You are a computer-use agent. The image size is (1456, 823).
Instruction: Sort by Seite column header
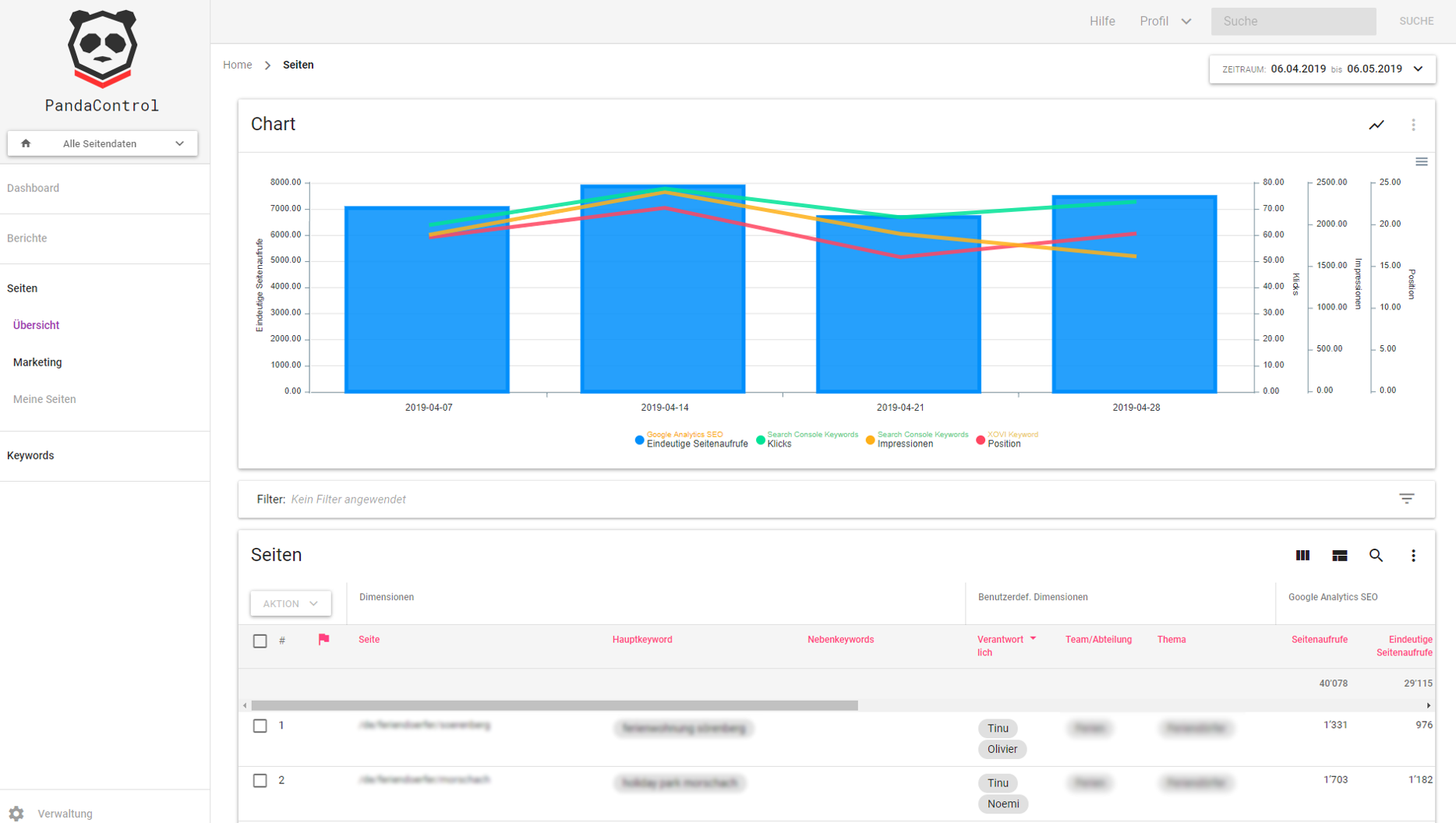pyautogui.click(x=369, y=640)
